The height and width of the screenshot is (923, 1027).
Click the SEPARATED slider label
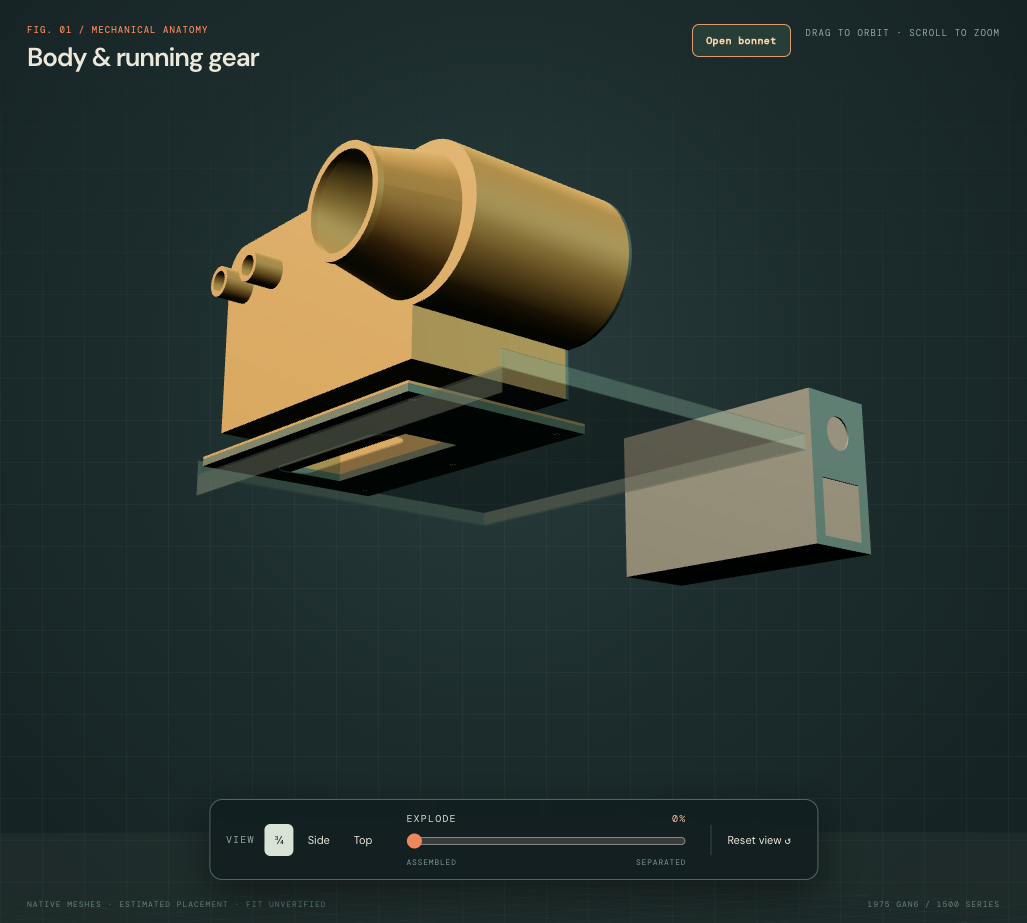661,862
